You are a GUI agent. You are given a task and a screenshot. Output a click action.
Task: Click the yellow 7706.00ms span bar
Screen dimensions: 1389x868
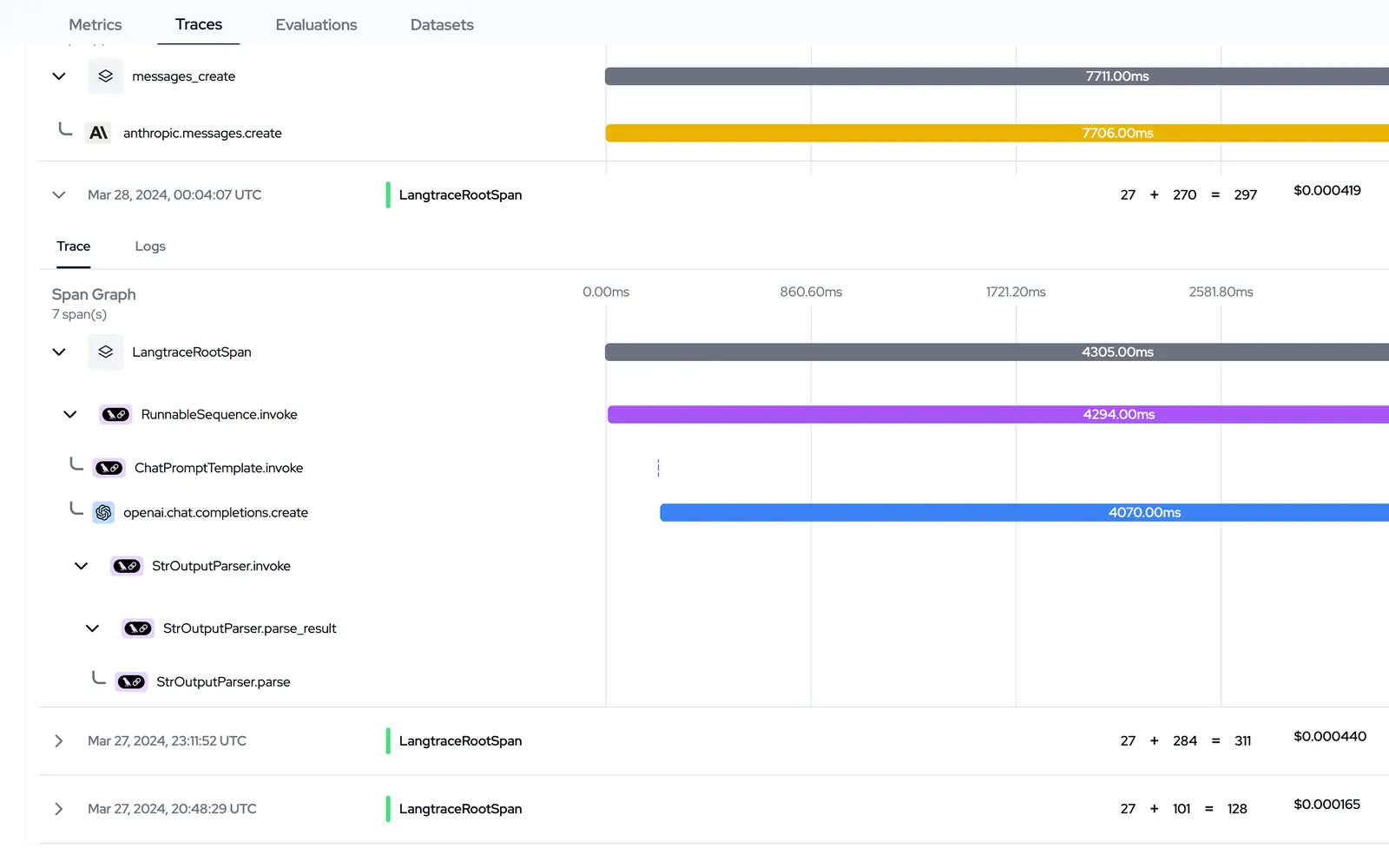[997, 133]
